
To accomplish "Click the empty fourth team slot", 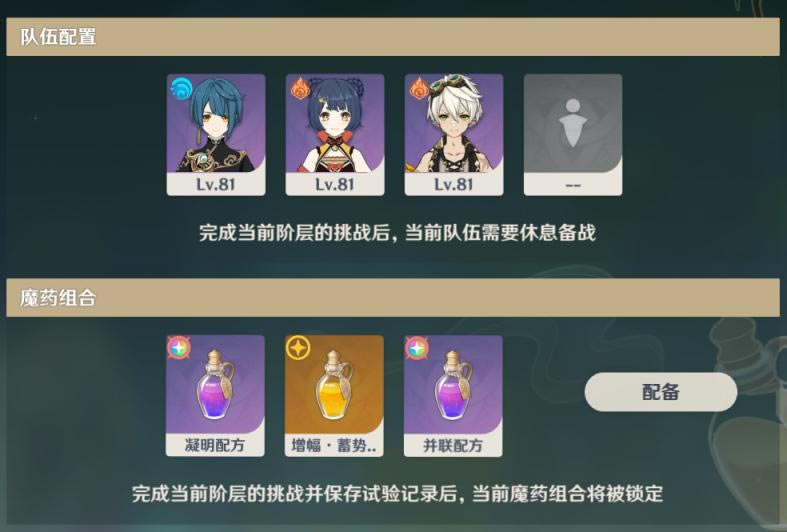I will coord(573,135).
